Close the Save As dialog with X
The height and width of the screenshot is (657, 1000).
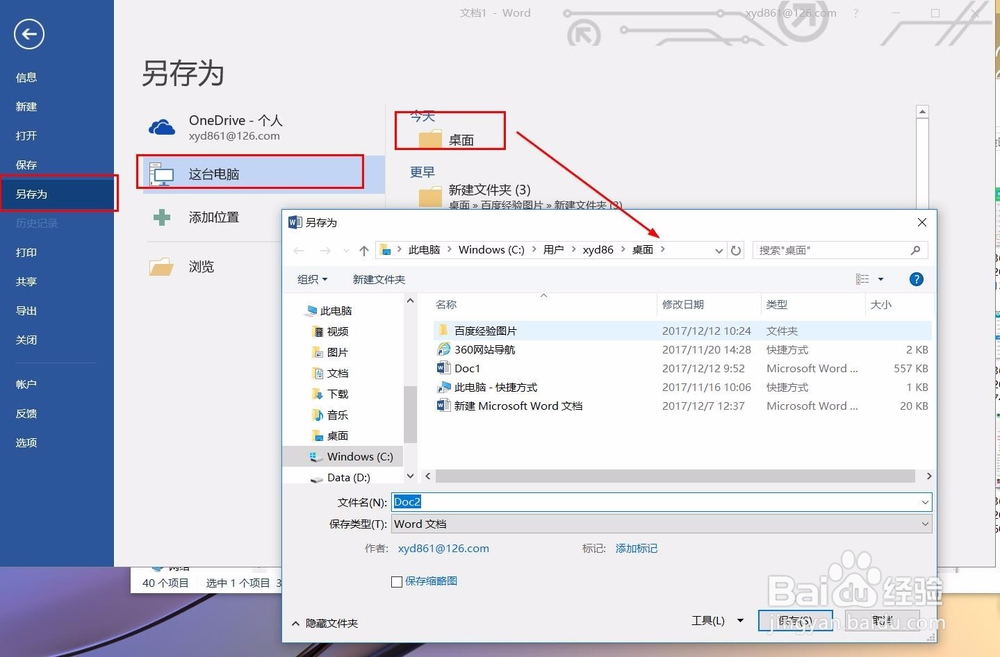click(922, 222)
